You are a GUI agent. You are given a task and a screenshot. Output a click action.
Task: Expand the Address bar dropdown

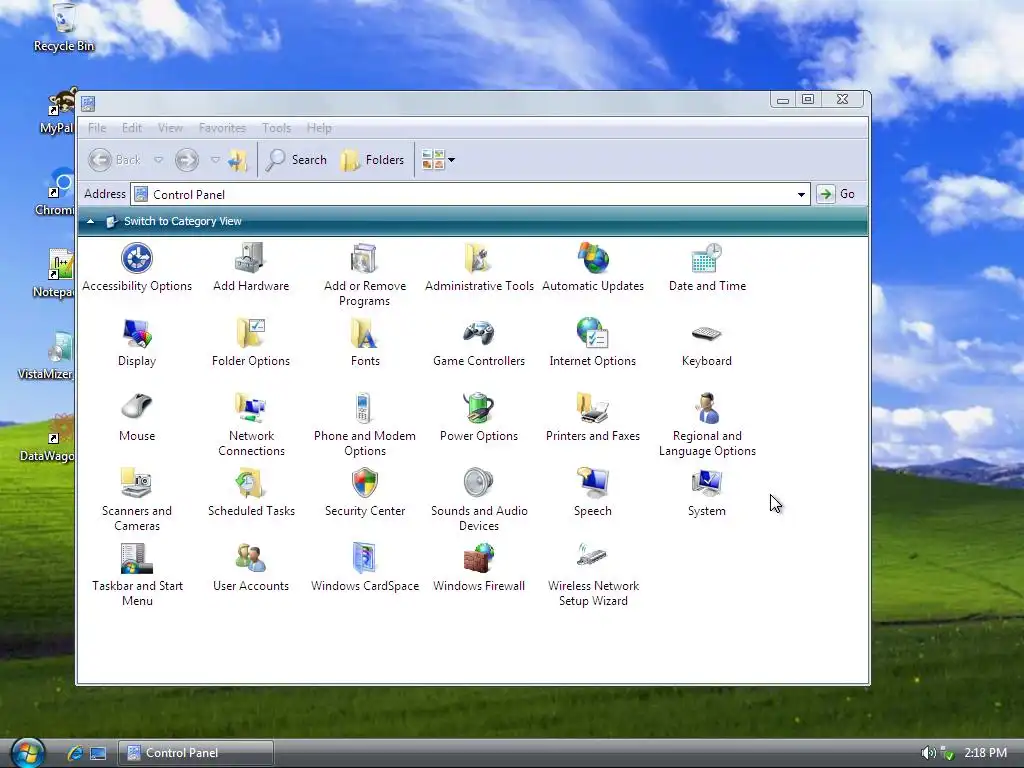click(x=801, y=195)
